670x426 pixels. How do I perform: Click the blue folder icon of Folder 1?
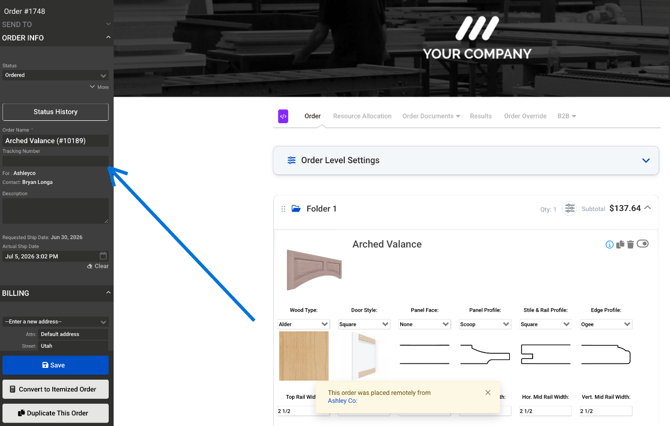pyautogui.click(x=296, y=209)
